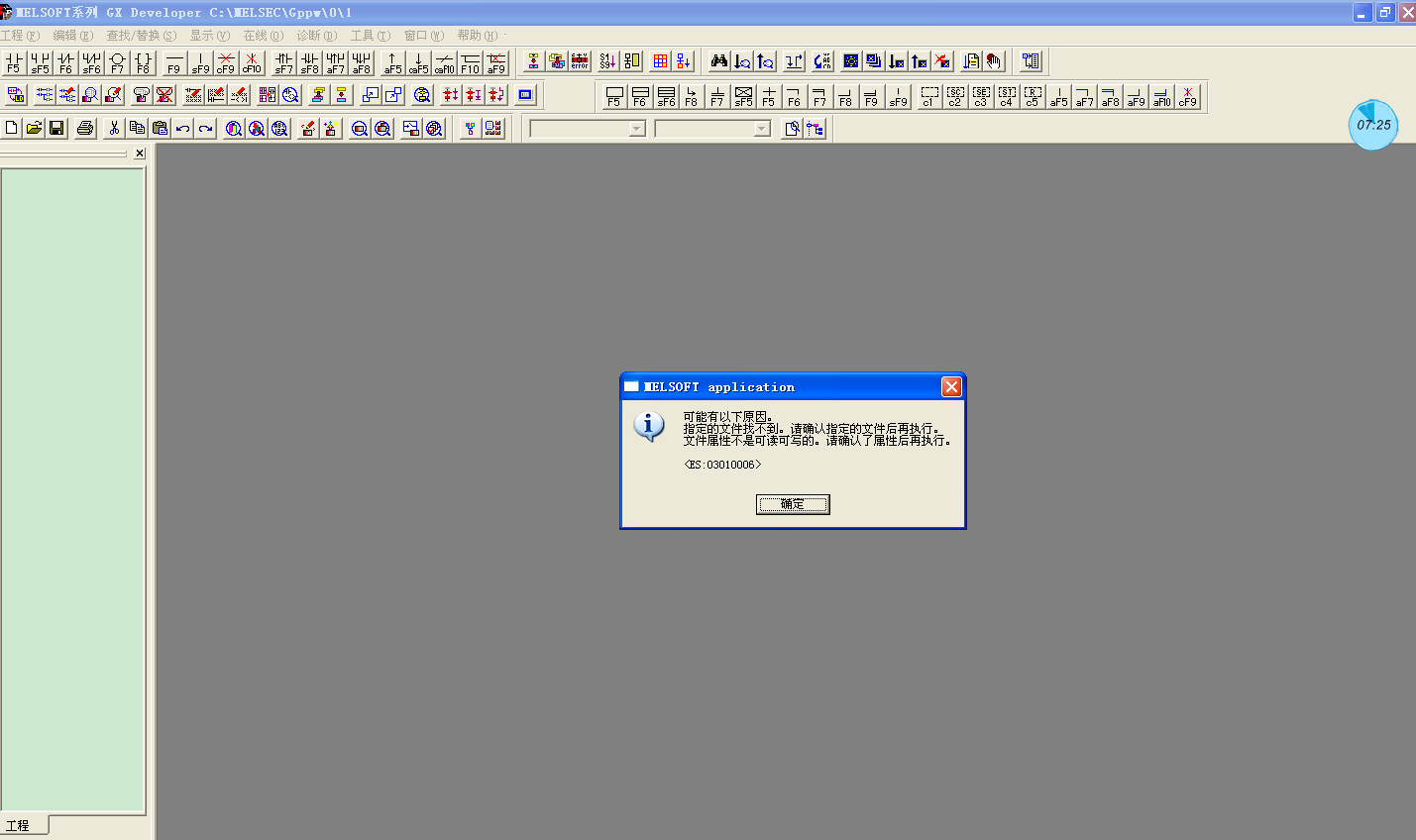The width and height of the screenshot is (1416, 840).
Task: Click the Open project folder icon
Action: coord(34,128)
